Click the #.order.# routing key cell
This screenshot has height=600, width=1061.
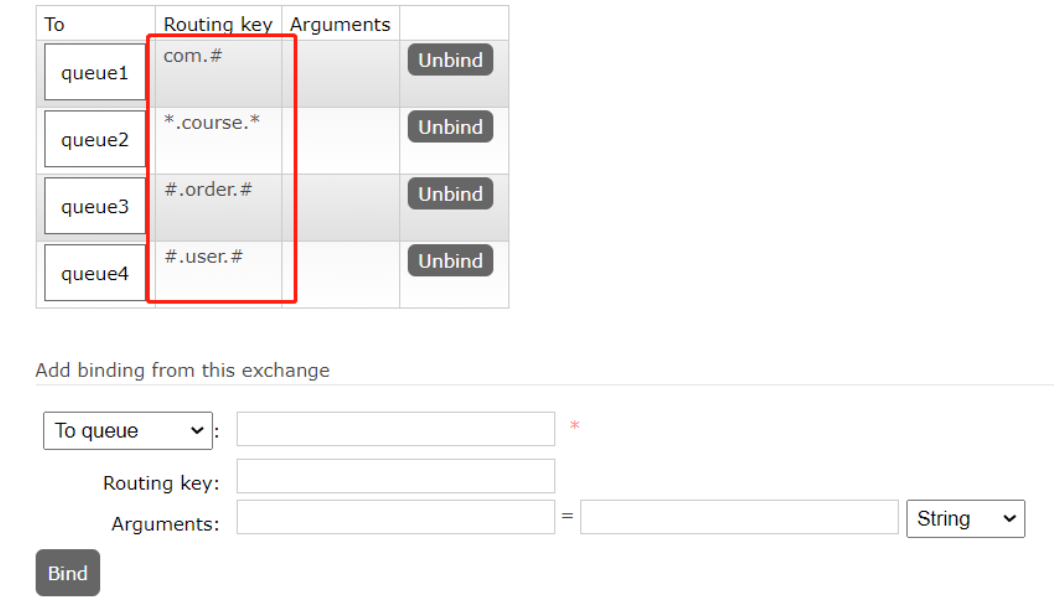click(x=219, y=208)
